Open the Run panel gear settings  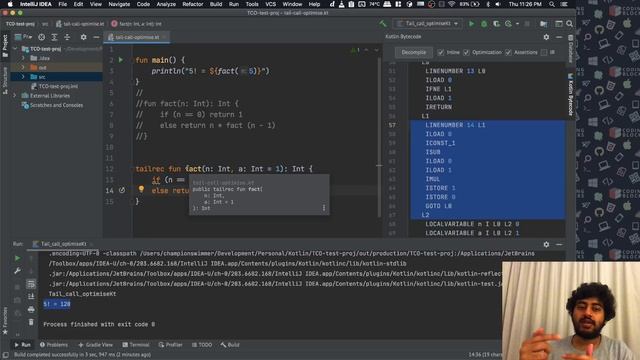[546, 244]
